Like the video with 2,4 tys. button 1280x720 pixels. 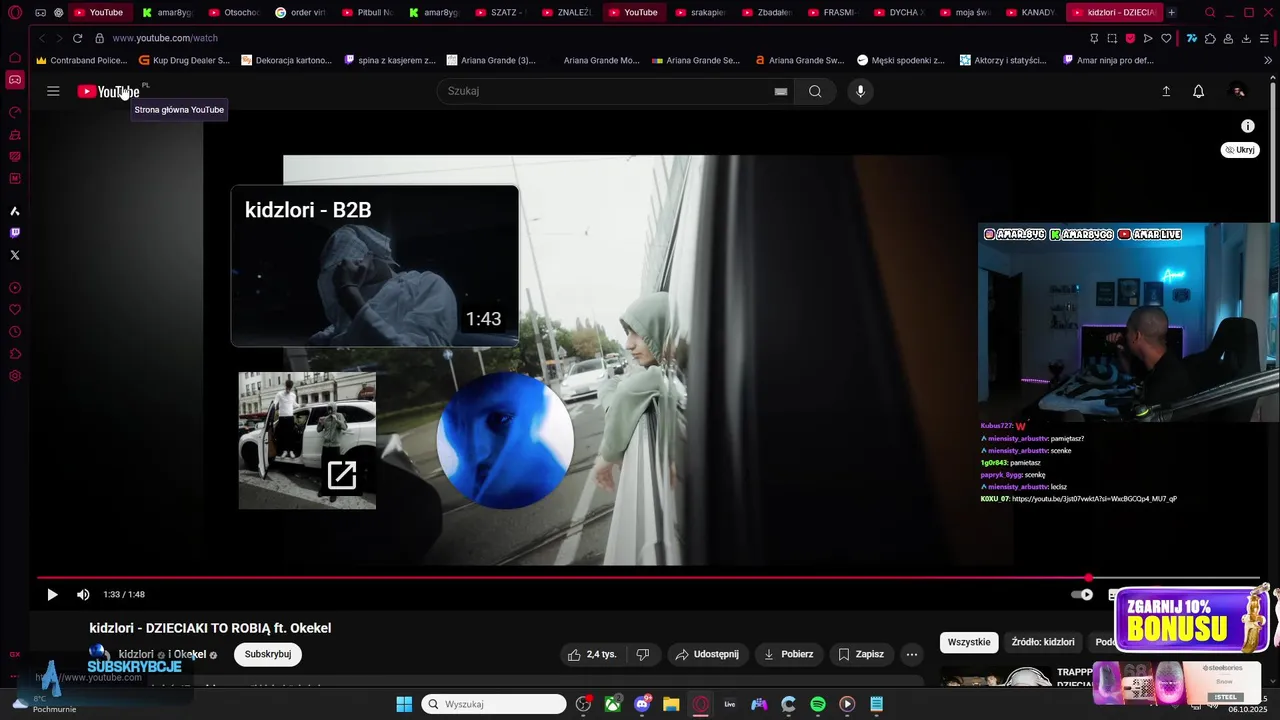[x=592, y=654]
